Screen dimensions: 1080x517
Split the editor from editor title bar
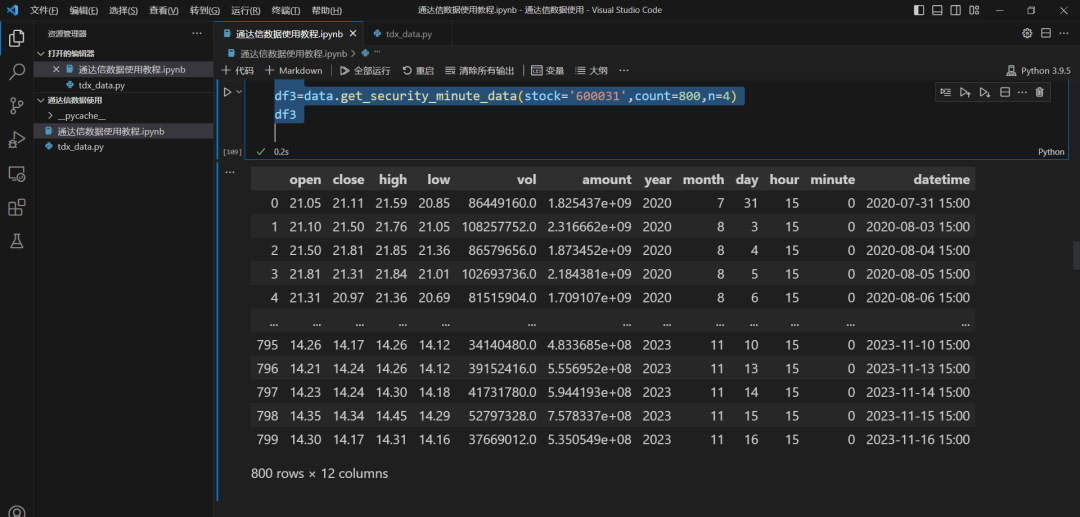tap(1046, 33)
